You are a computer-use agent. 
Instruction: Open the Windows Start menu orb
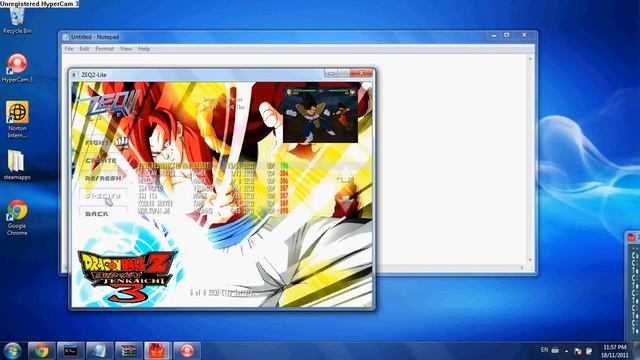point(12,351)
